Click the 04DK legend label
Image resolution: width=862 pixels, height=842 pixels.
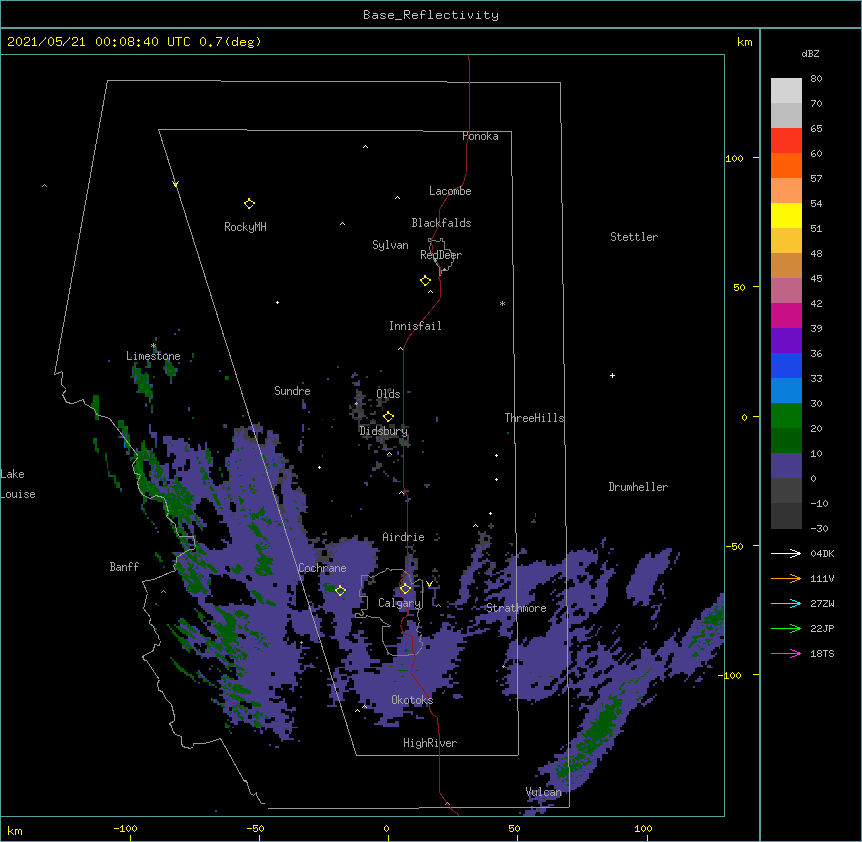pyautogui.click(x=822, y=553)
